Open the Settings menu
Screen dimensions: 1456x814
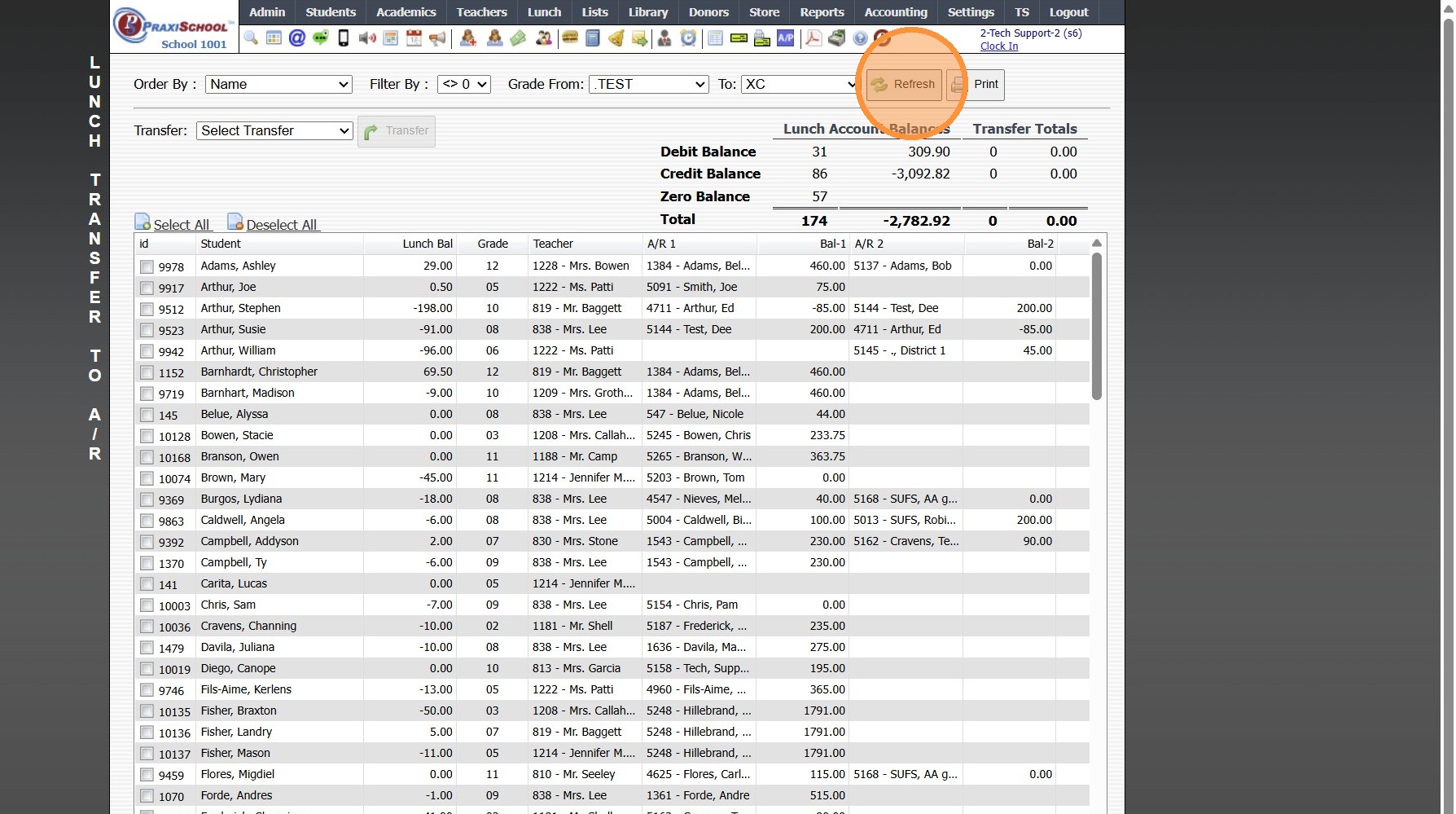pyautogui.click(x=971, y=12)
